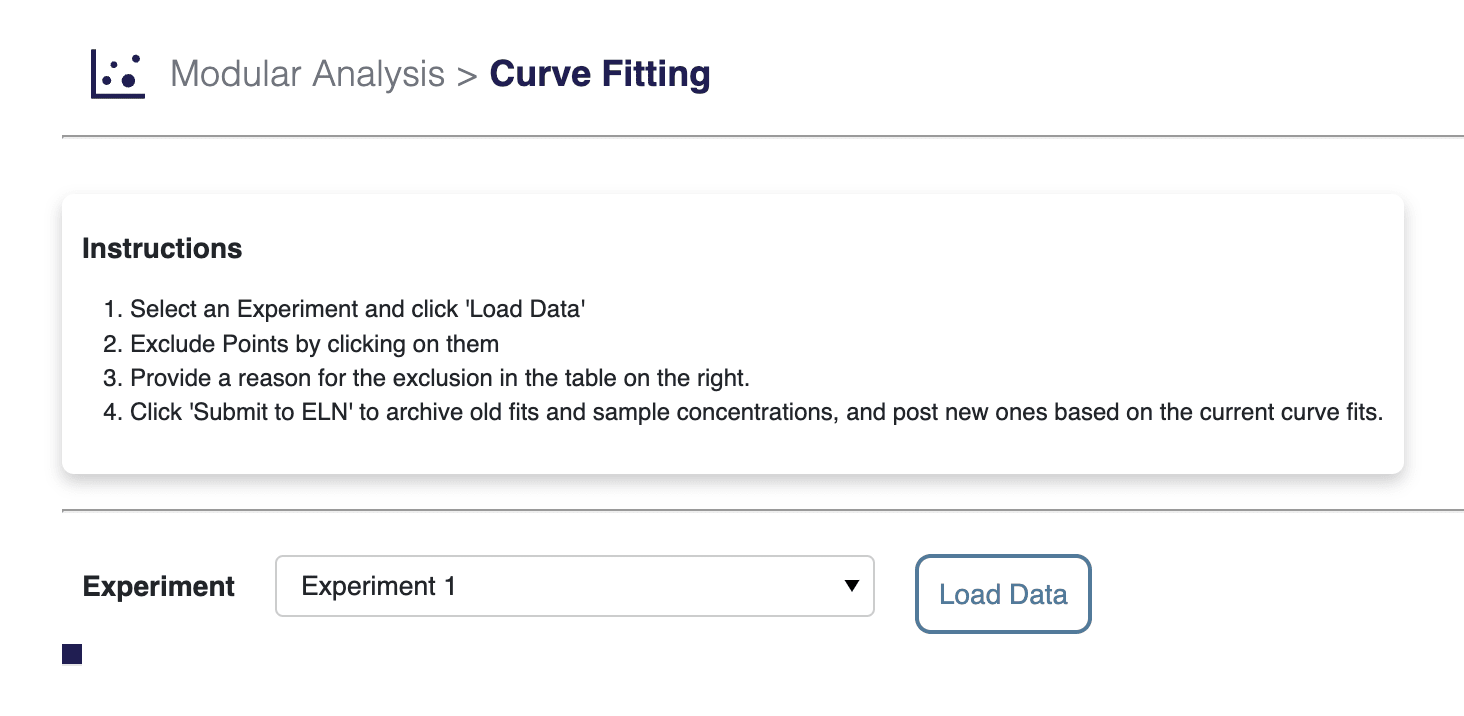Click the Curve Fitting page title
Screen dimensions: 1464x716
600,74
